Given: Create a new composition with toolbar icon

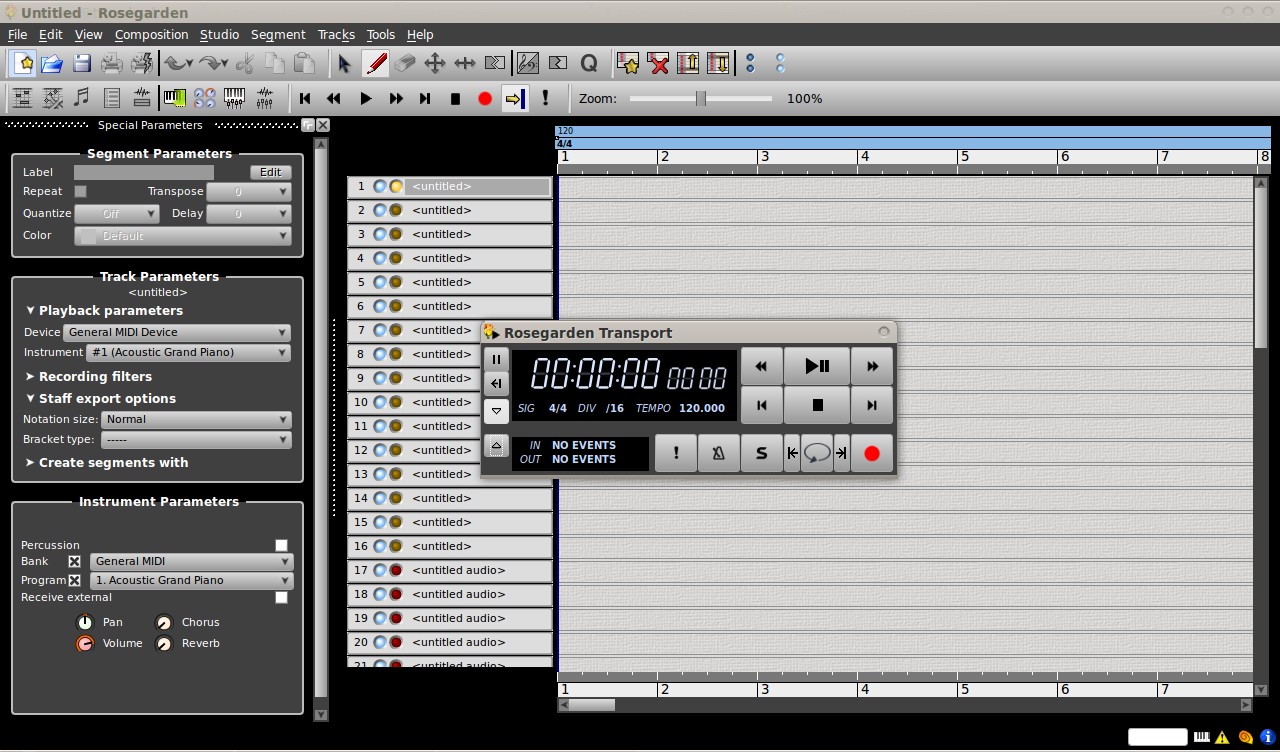Looking at the screenshot, I should [24, 64].
